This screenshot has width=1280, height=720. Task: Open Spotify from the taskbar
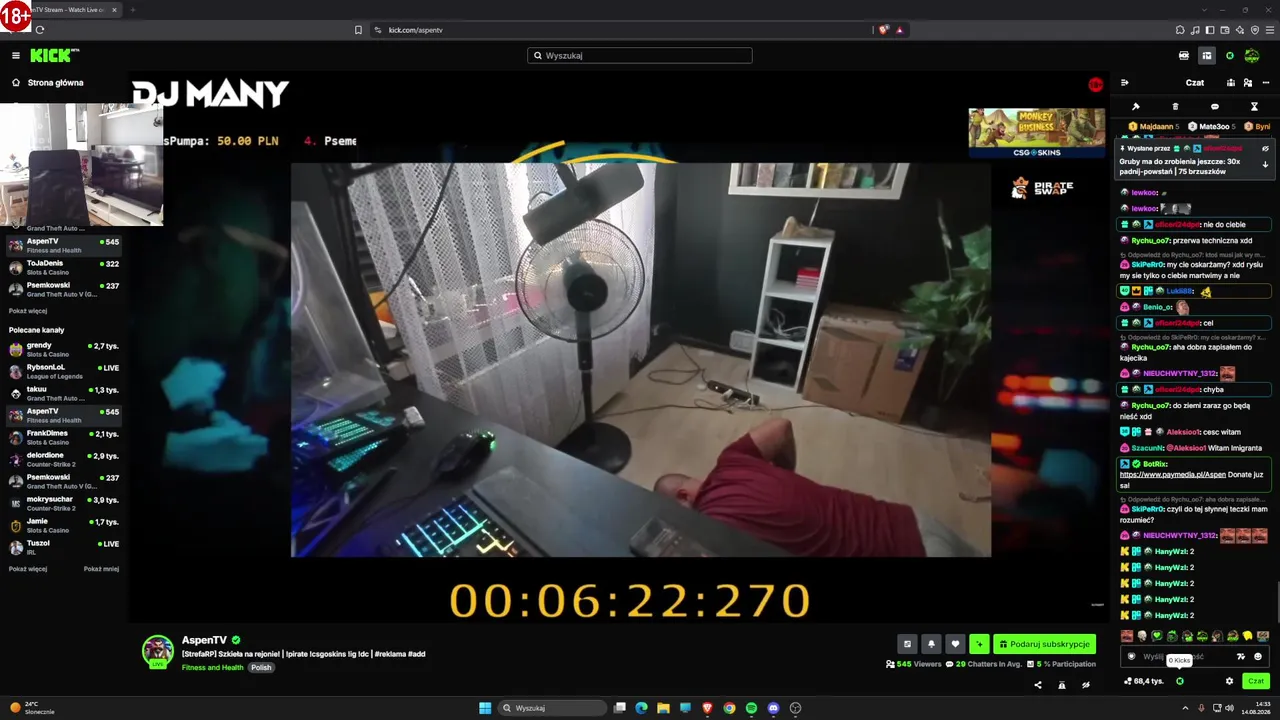pyautogui.click(x=751, y=708)
